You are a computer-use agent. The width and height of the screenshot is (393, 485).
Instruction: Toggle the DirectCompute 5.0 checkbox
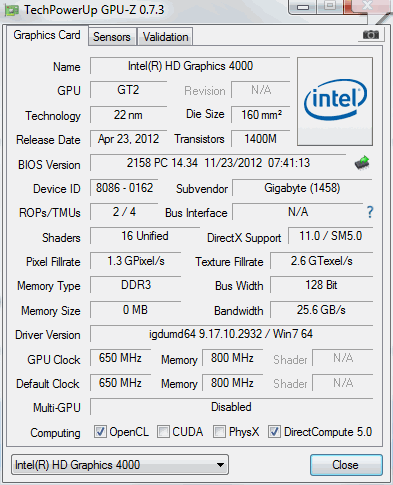click(x=274, y=432)
